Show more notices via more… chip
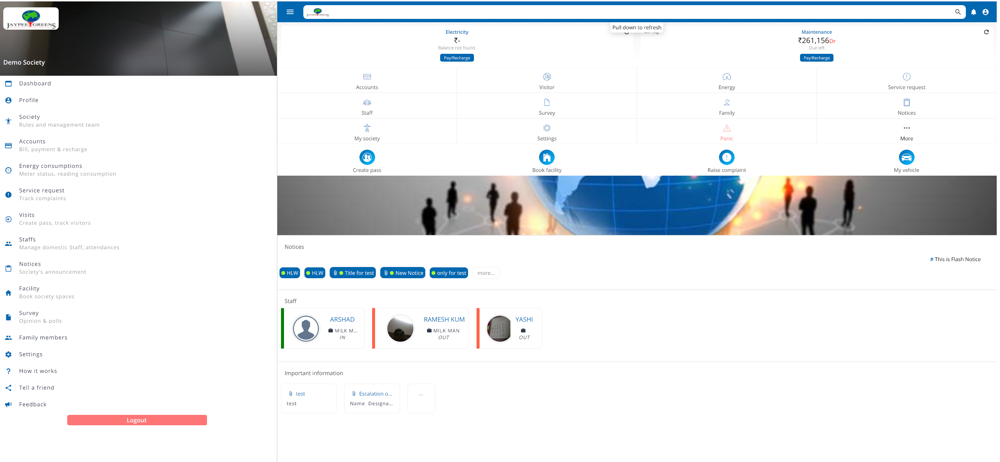Viewport: 1000px width, 462px height. click(486, 272)
